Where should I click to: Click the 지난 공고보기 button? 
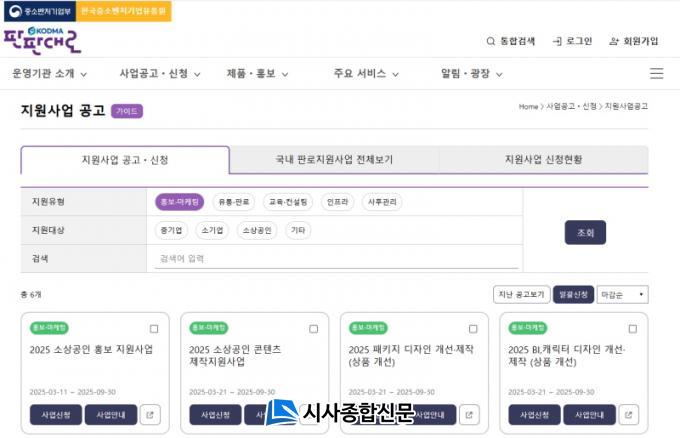[521, 294]
